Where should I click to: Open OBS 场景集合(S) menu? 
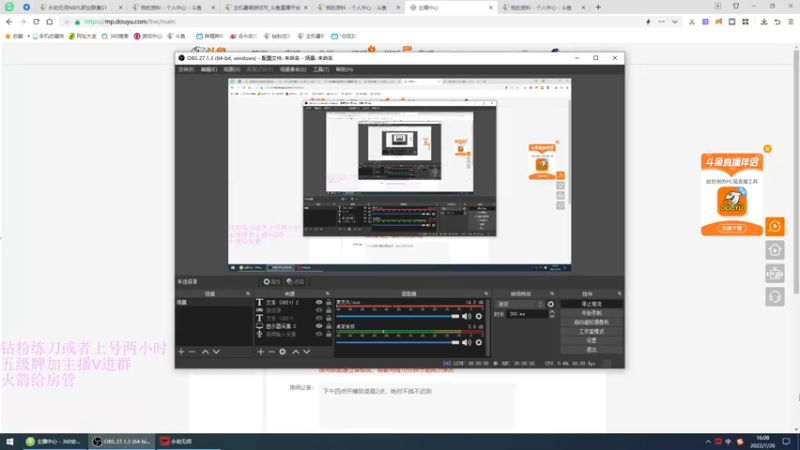coord(293,69)
